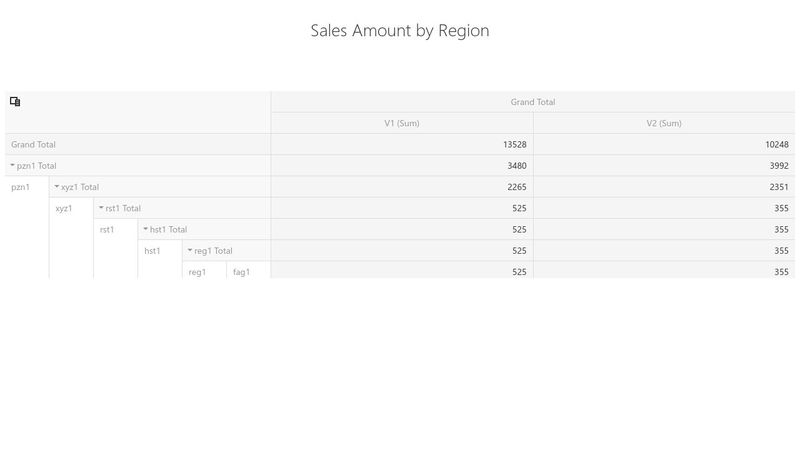Select the Grand Total row header
Image resolution: width=800 pixels, height=450 pixels.
pyautogui.click(x=34, y=145)
